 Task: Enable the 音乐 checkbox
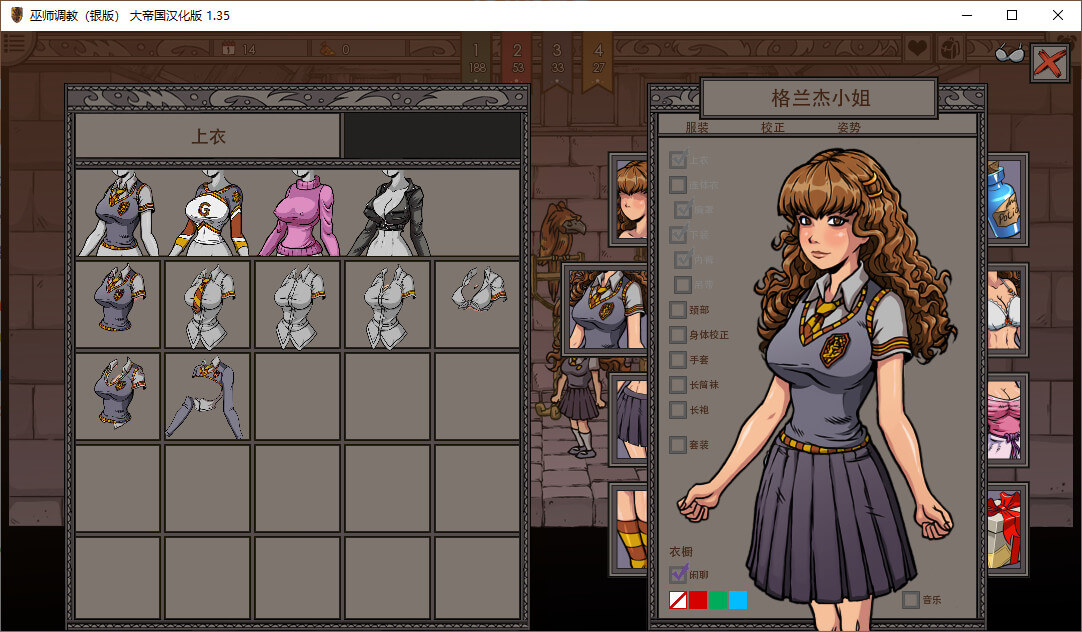[911, 600]
